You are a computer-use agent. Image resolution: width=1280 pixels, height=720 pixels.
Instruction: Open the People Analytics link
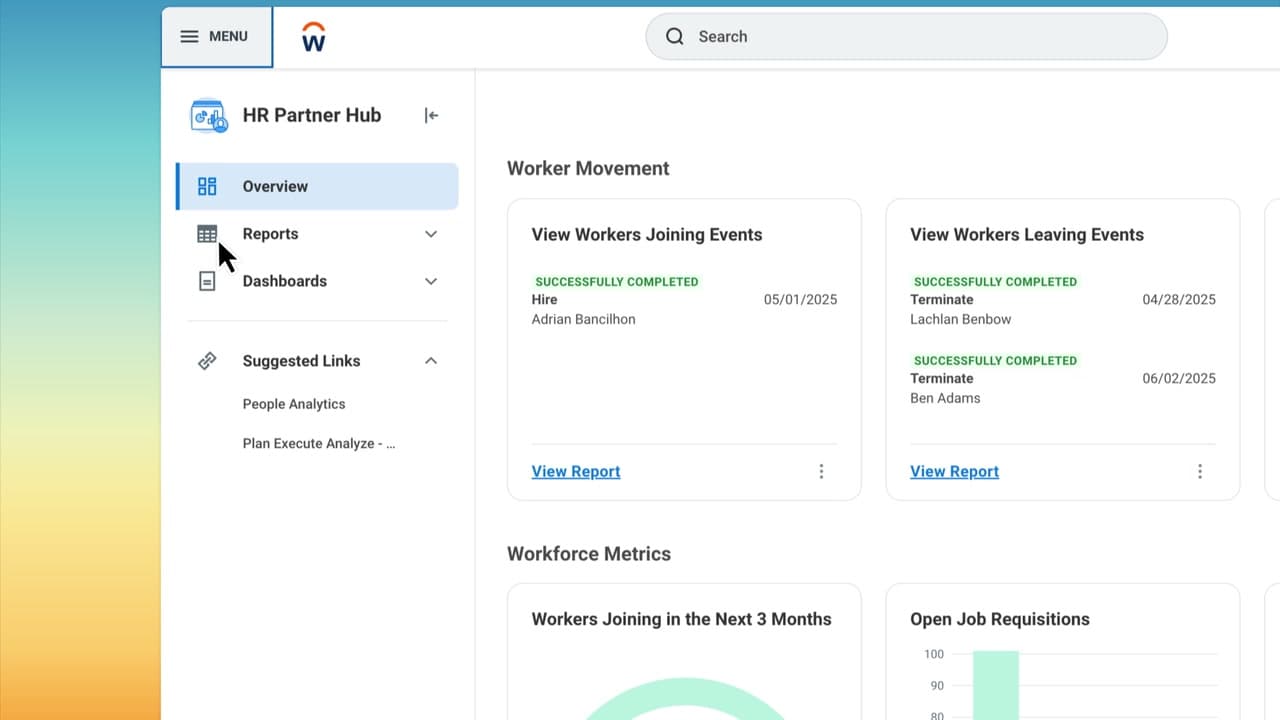point(294,404)
